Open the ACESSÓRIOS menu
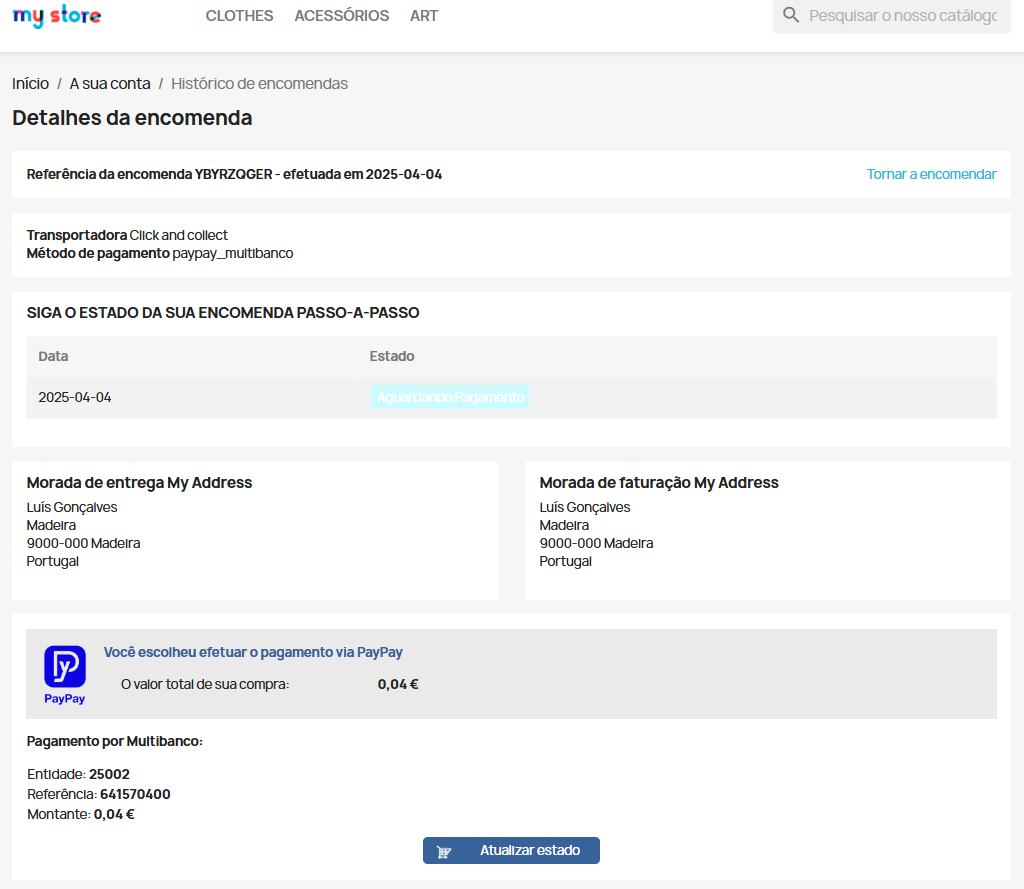This screenshot has height=889, width=1024. coord(342,16)
